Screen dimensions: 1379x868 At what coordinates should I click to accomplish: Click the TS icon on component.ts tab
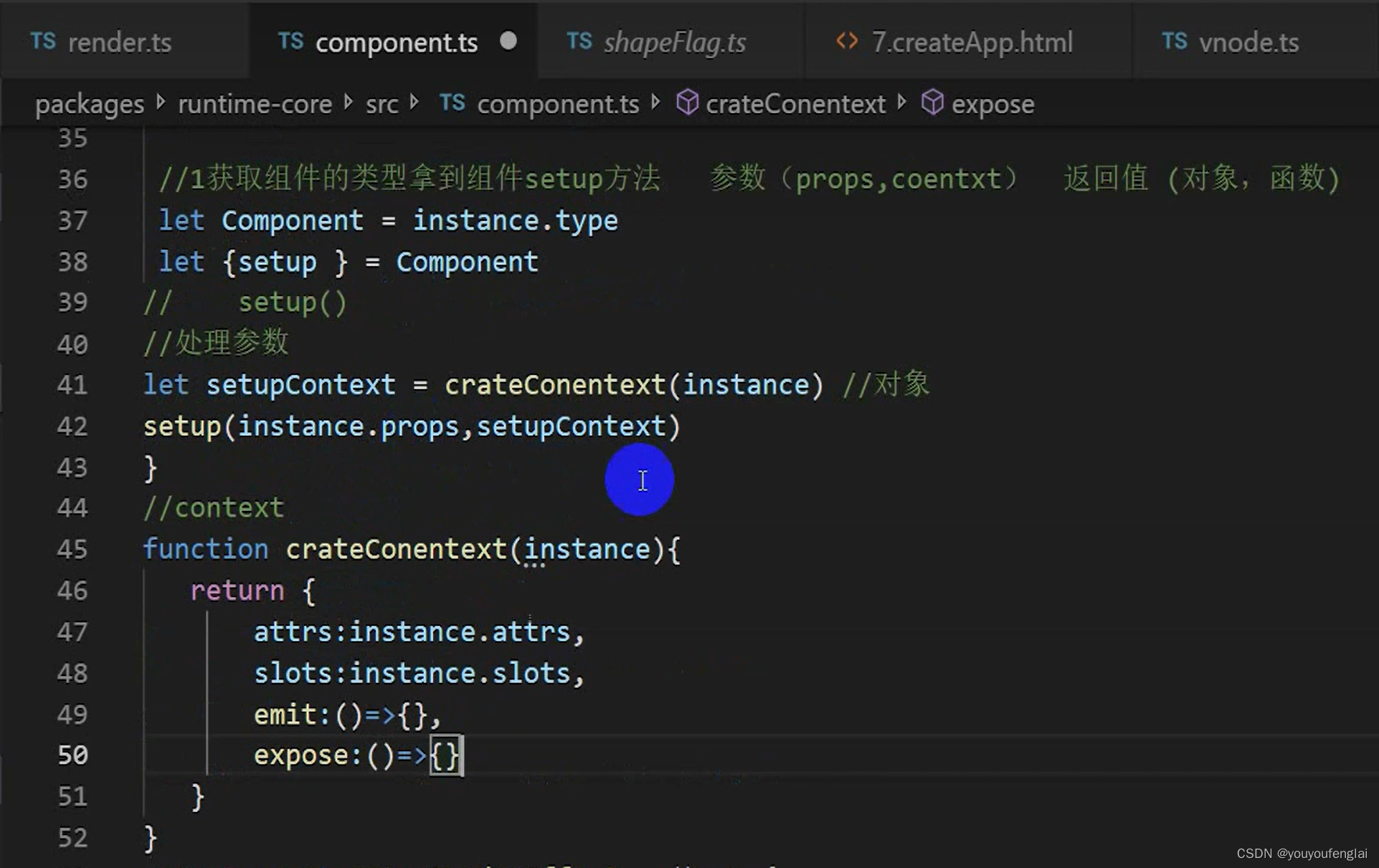pyautogui.click(x=290, y=42)
